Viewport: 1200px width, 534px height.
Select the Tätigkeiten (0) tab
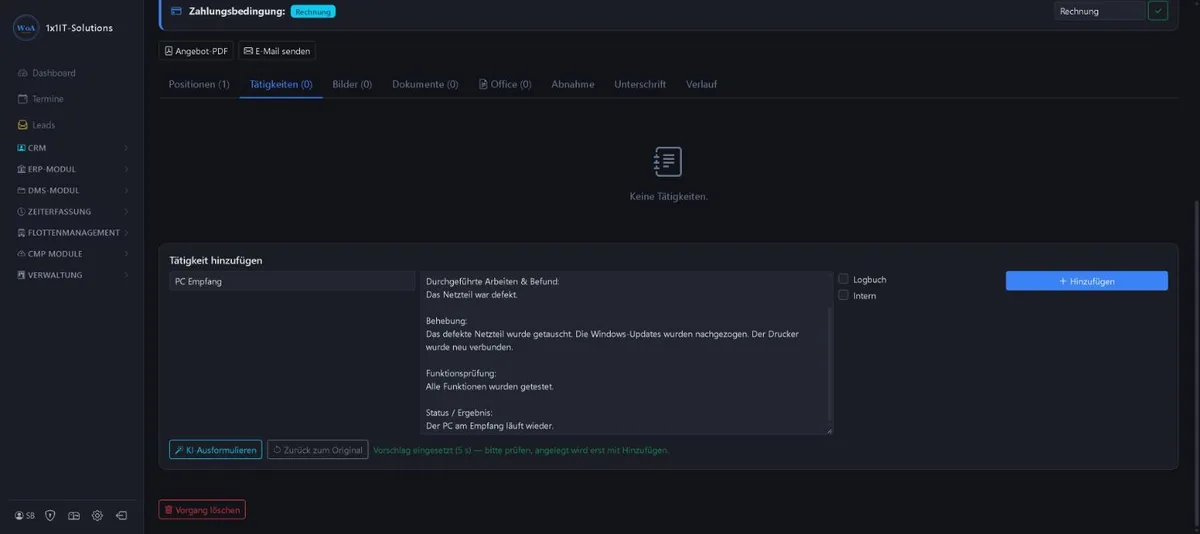click(x=281, y=85)
